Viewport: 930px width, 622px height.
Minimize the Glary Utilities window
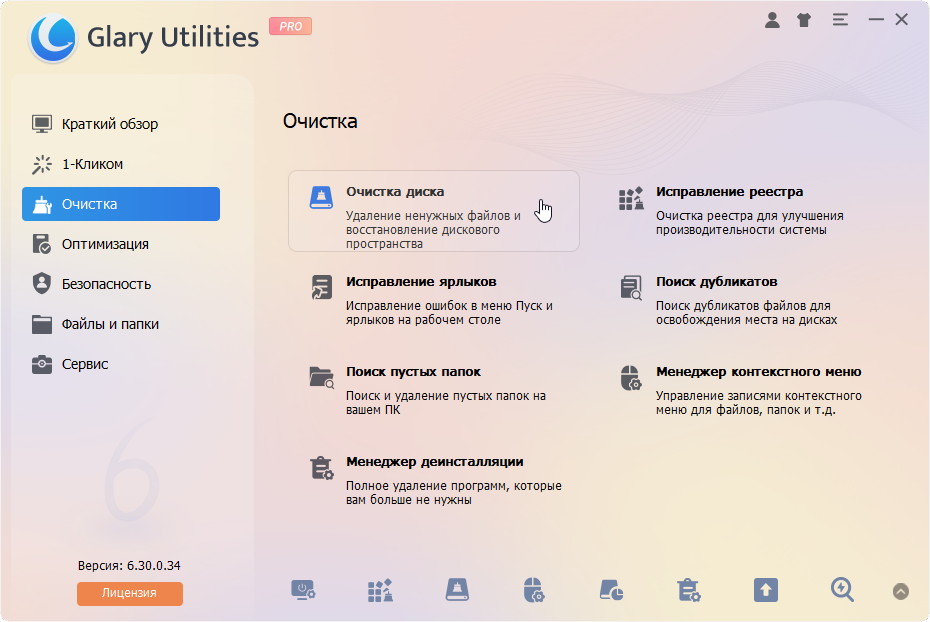click(876, 20)
